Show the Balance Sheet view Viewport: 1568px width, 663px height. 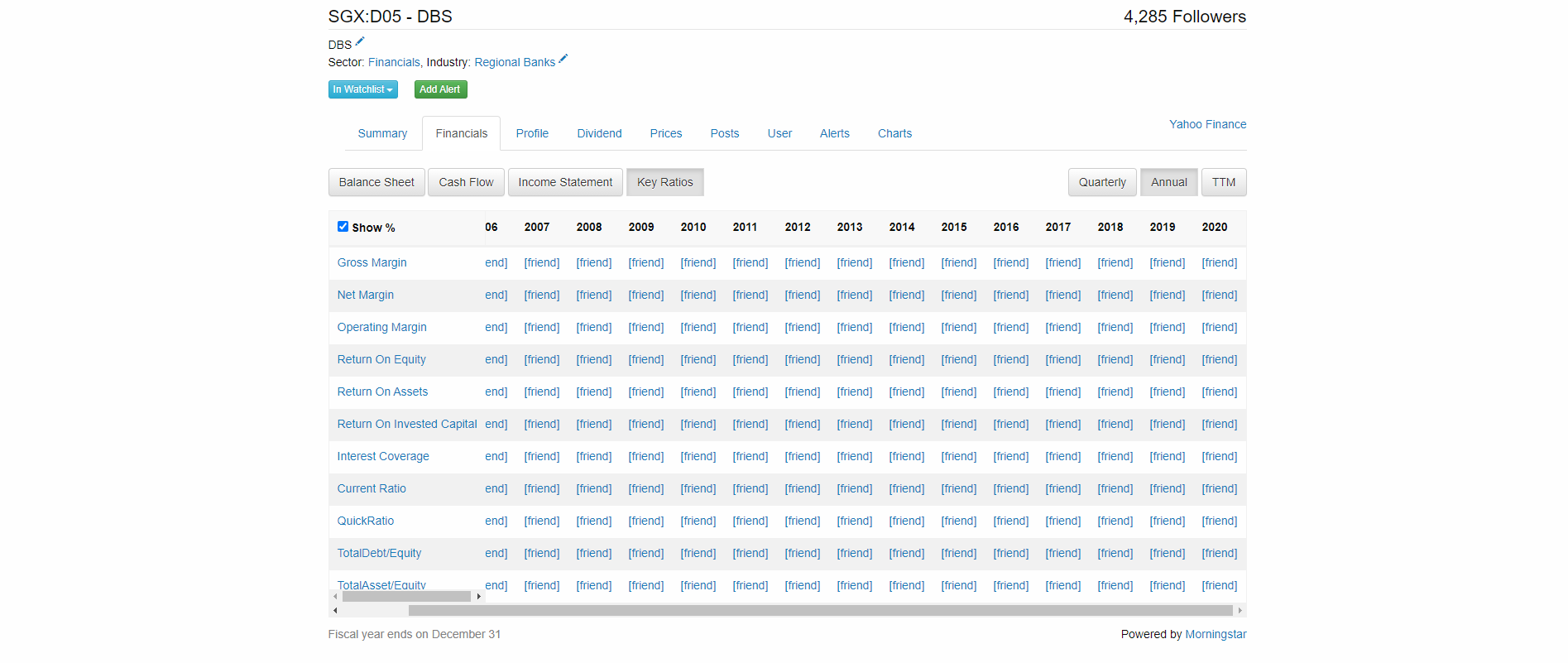(x=376, y=182)
